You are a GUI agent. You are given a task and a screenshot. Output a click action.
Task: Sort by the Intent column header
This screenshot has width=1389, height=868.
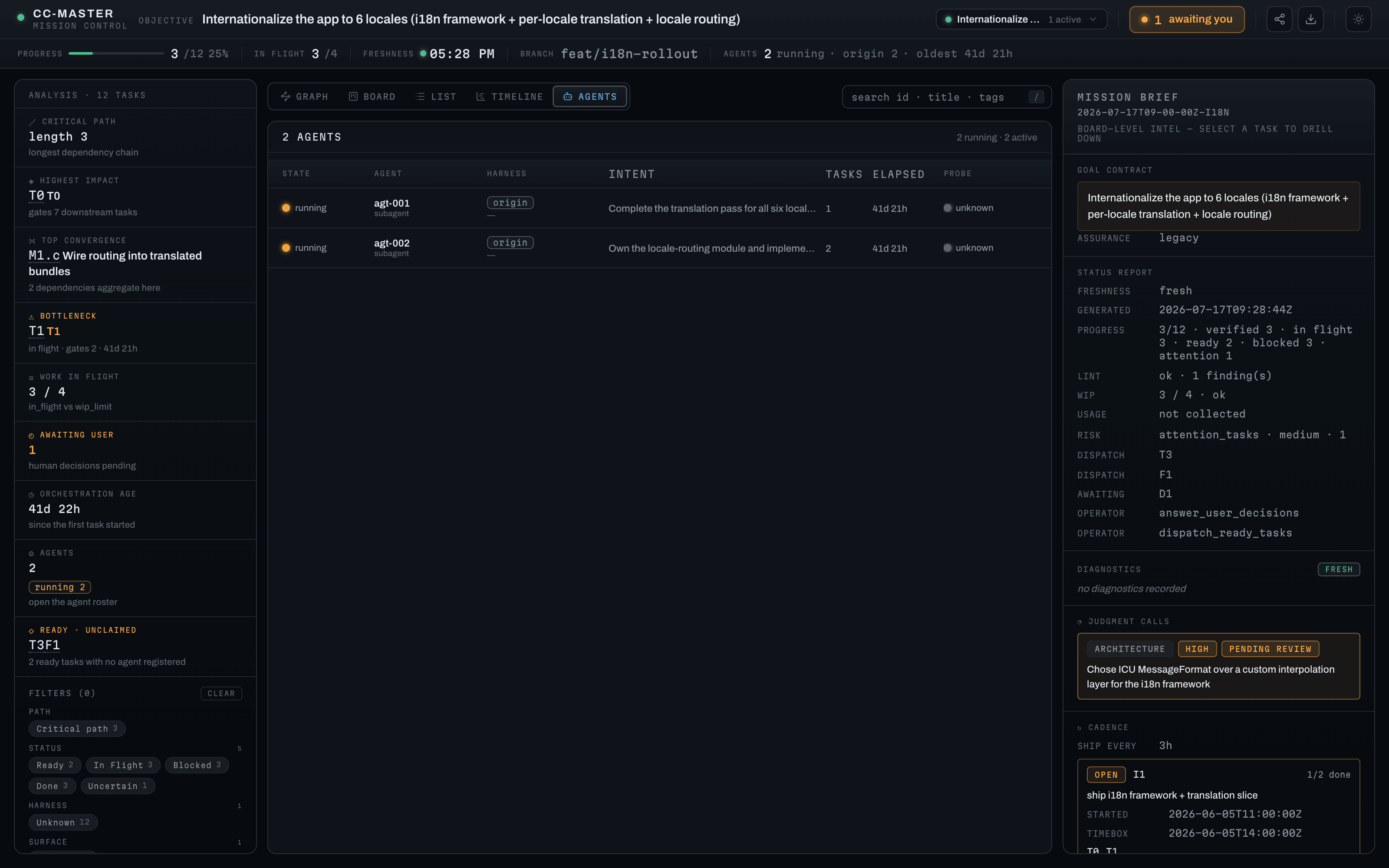pos(632,174)
